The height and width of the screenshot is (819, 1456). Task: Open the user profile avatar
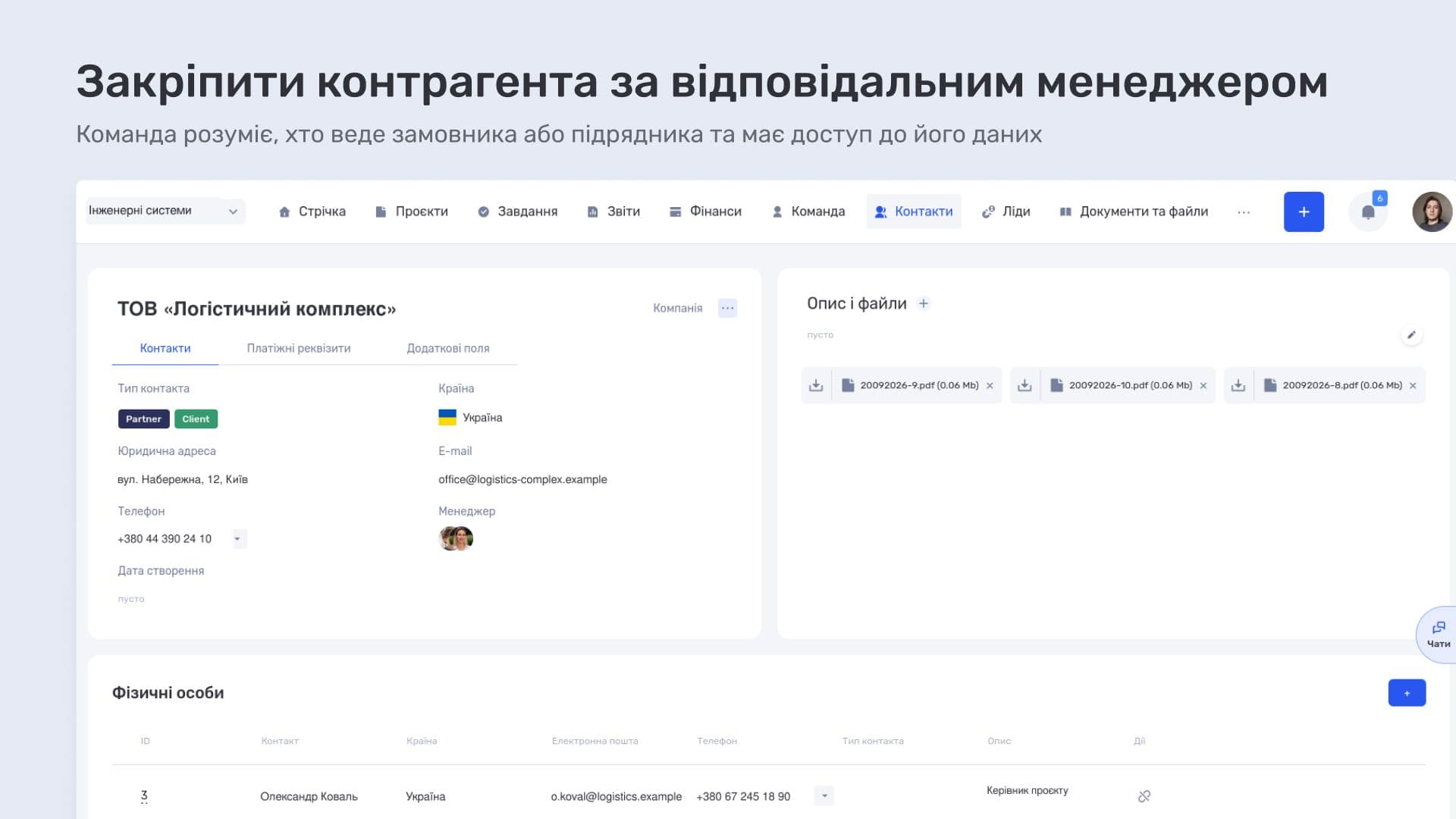(x=1432, y=212)
